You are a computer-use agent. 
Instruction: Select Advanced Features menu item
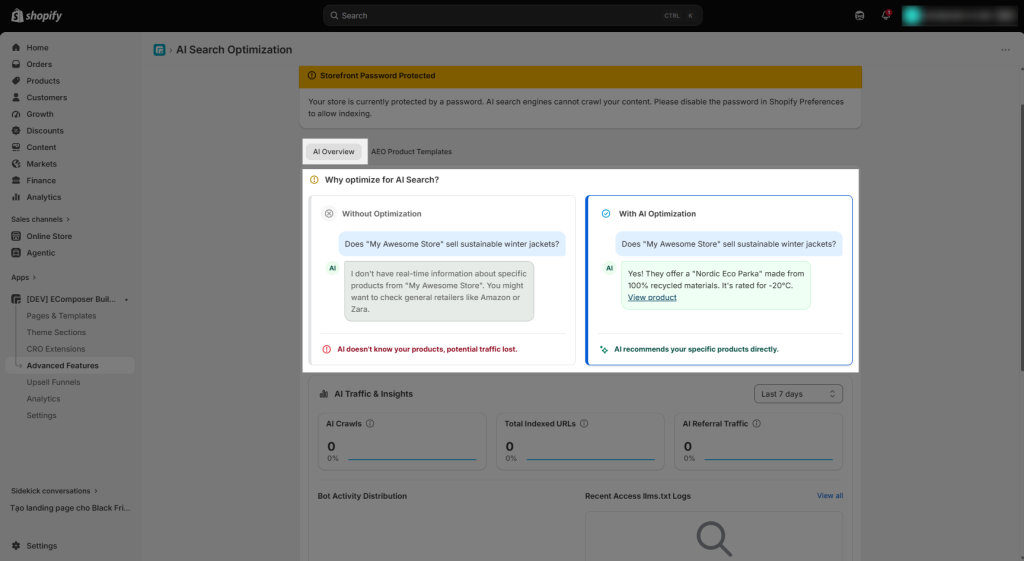pos(70,366)
